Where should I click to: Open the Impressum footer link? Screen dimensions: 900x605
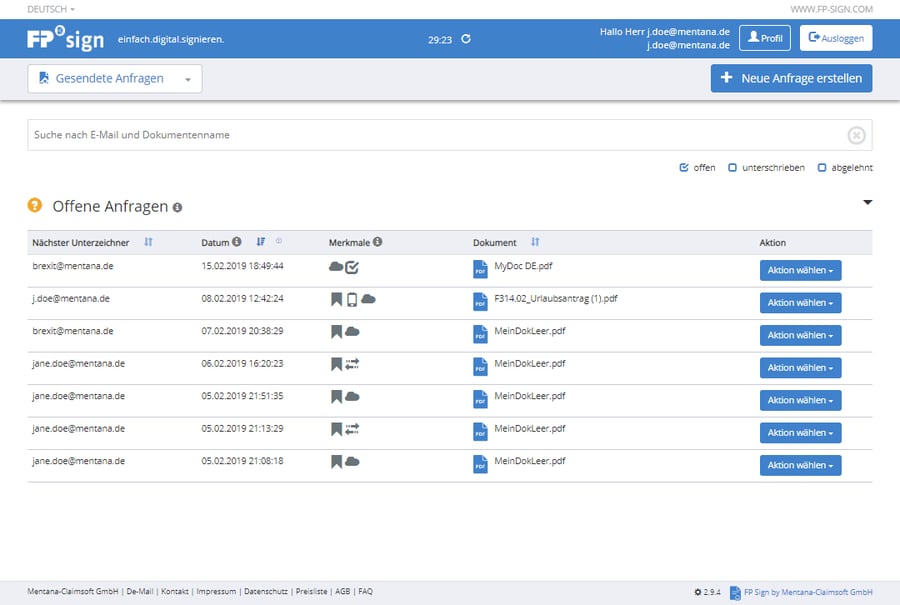216,592
